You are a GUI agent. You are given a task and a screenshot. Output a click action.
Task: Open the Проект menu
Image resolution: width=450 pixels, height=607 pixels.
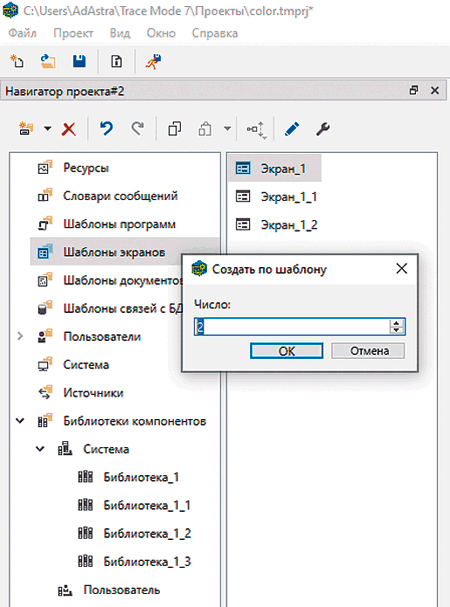coord(73,33)
